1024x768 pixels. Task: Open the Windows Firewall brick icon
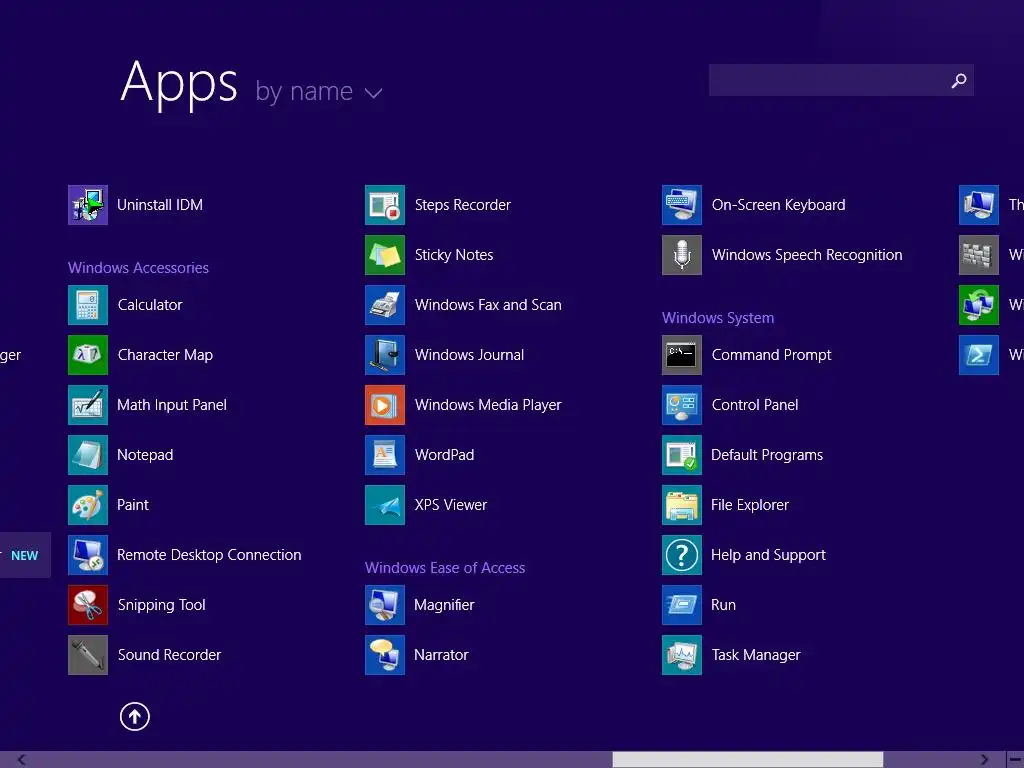[978, 255]
